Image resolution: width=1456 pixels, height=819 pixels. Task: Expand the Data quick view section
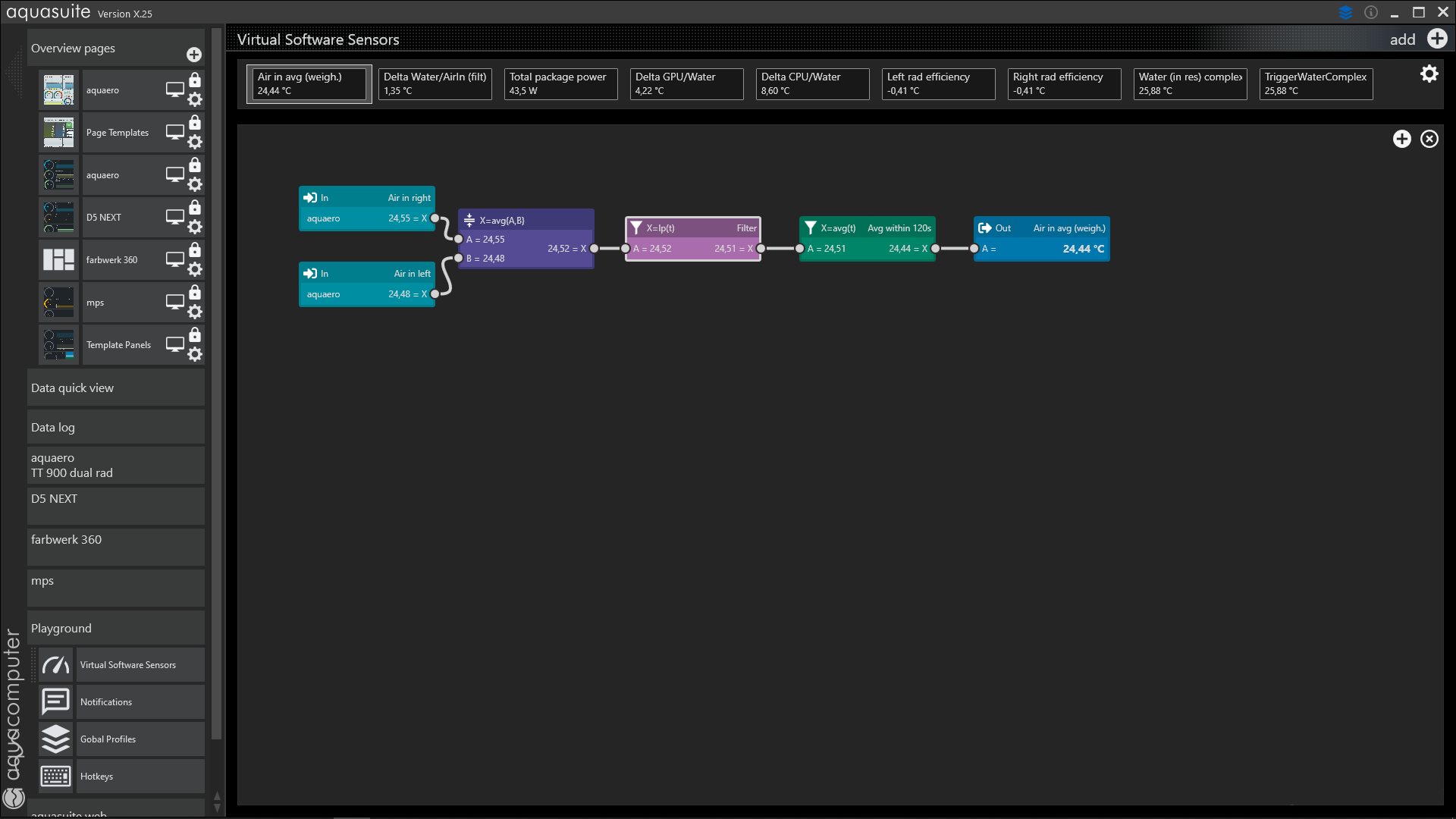coord(115,388)
